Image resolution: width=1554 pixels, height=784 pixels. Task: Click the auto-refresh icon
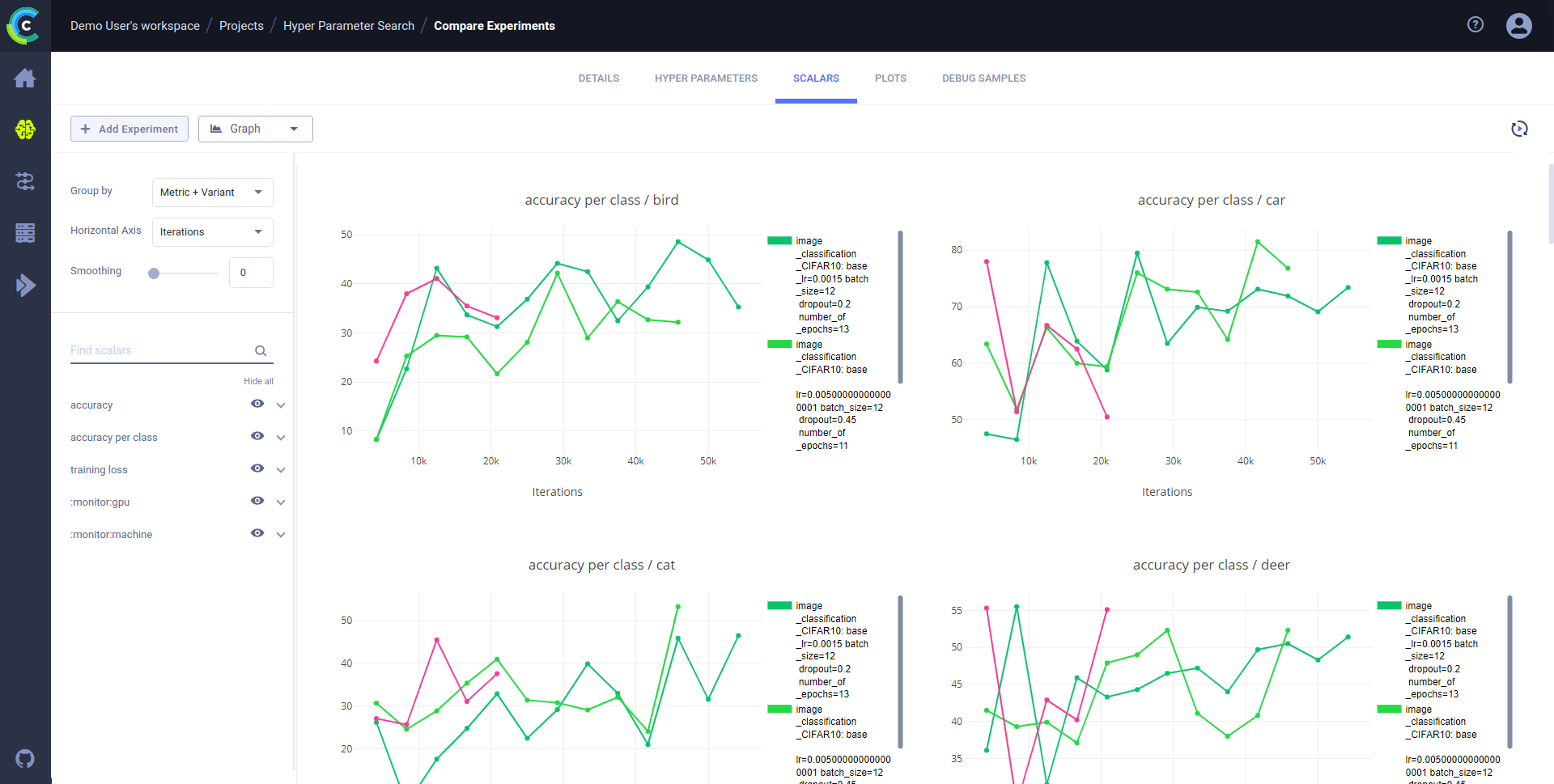click(1519, 129)
